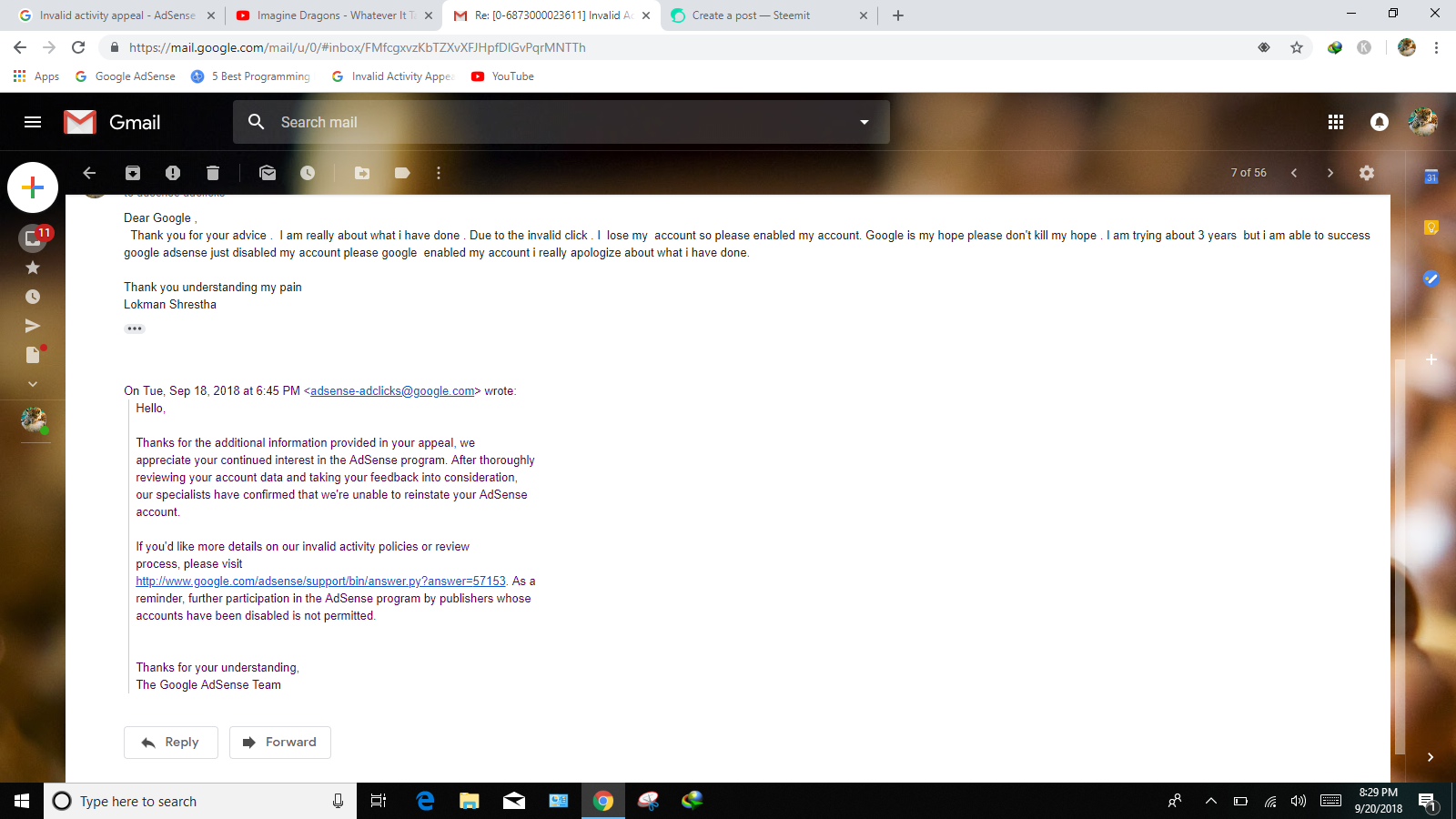Go back to inbox arrow
Image resolution: width=1456 pixels, height=819 pixels.
tap(89, 173)
